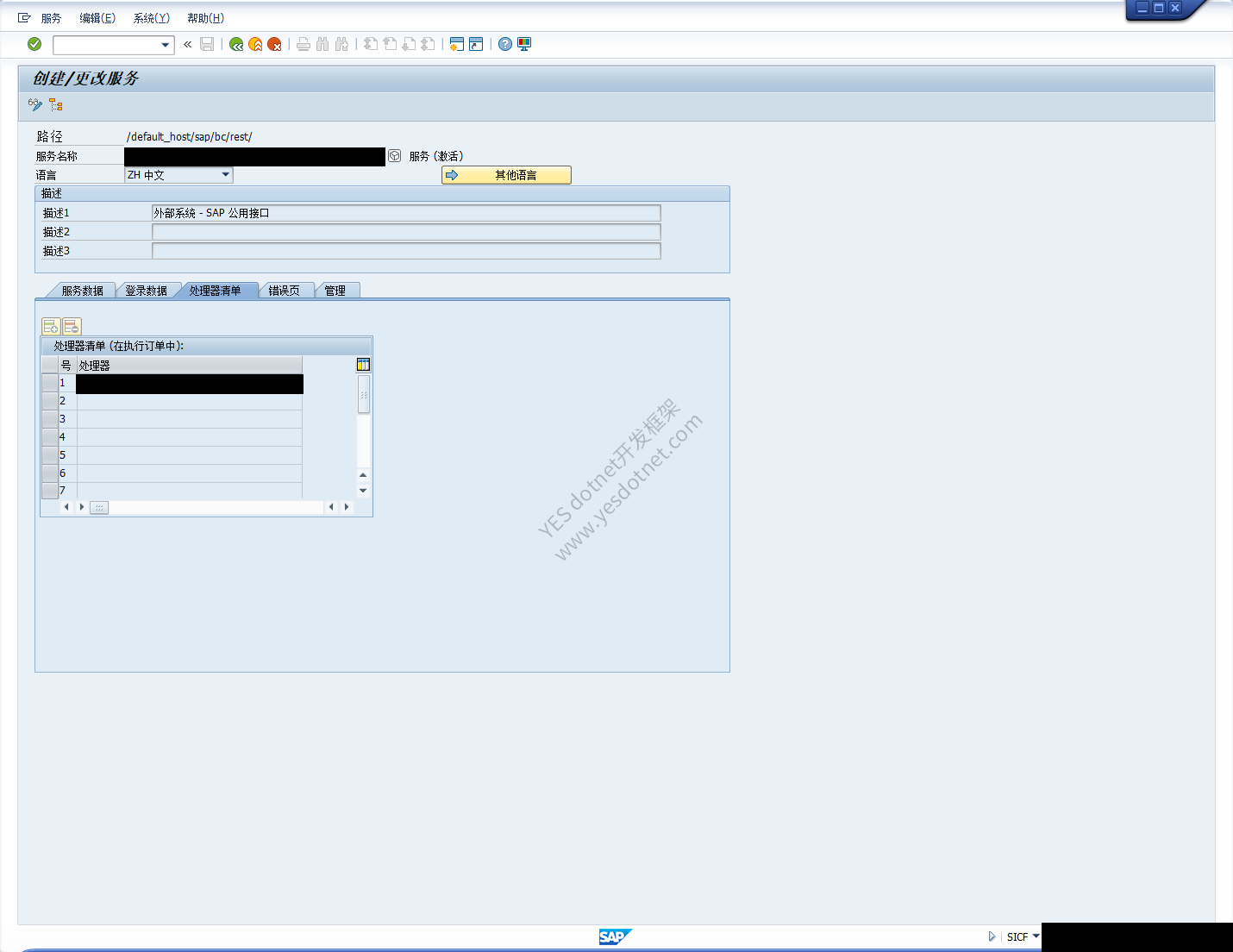This screenshot has height=952, width=1233.
Task: Click the delete handler row icon
Action: 72,327
